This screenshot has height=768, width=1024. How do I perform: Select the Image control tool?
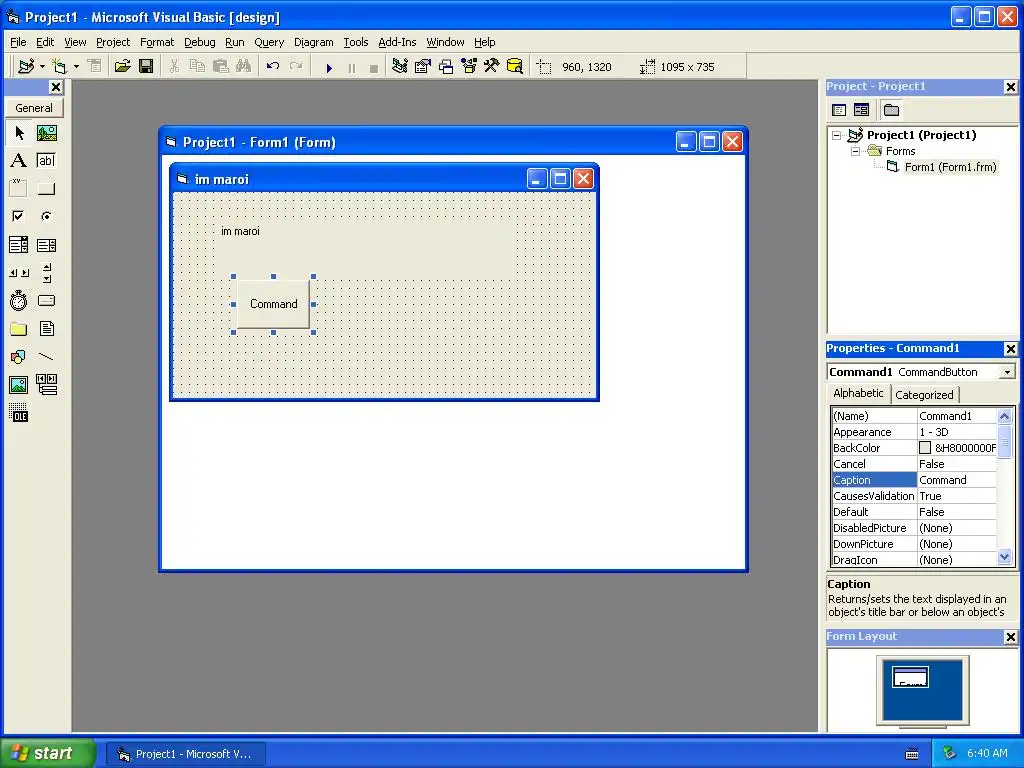point(19,385)
